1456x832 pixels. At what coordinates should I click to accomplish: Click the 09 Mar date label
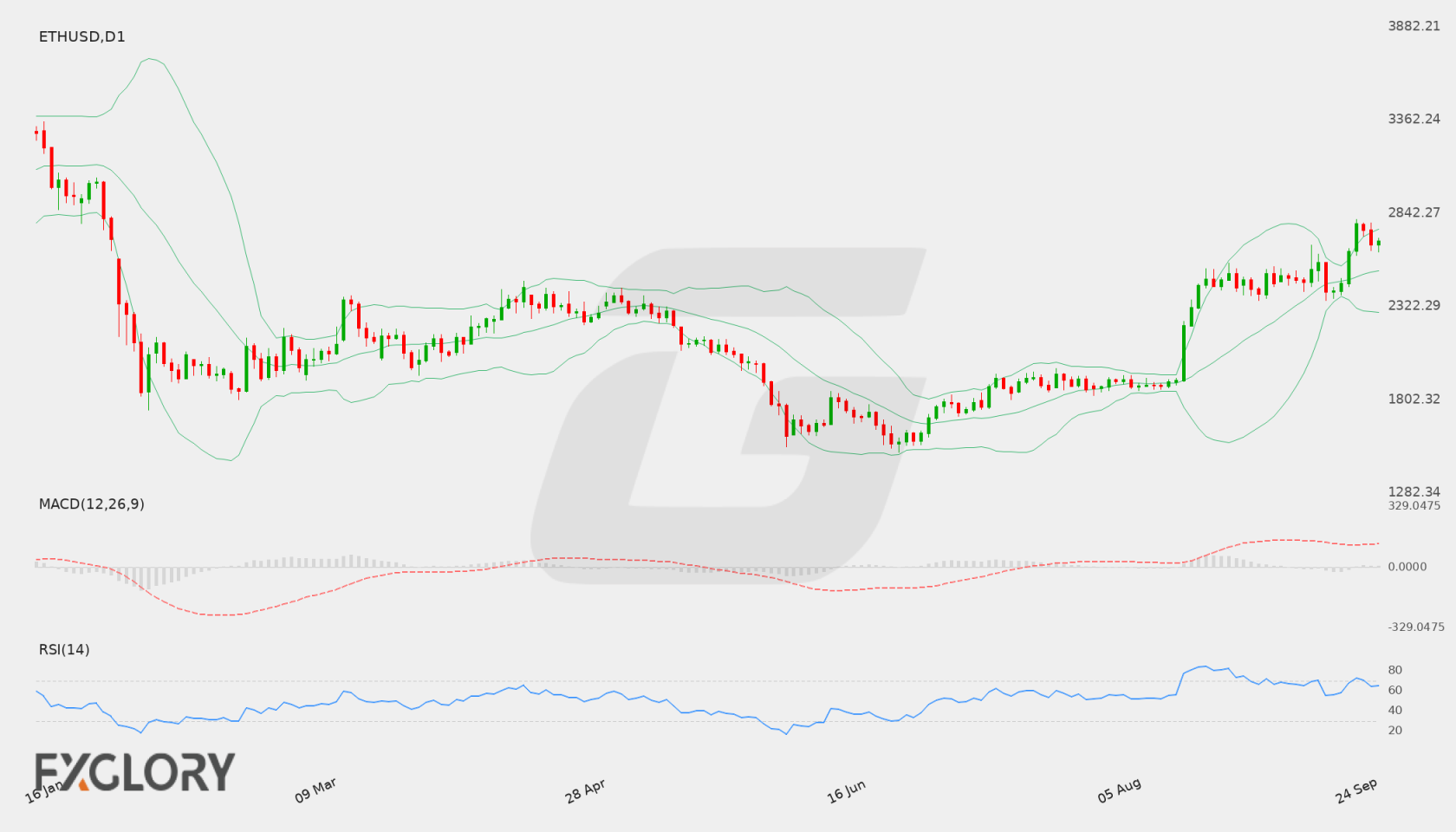coord(315,790)
